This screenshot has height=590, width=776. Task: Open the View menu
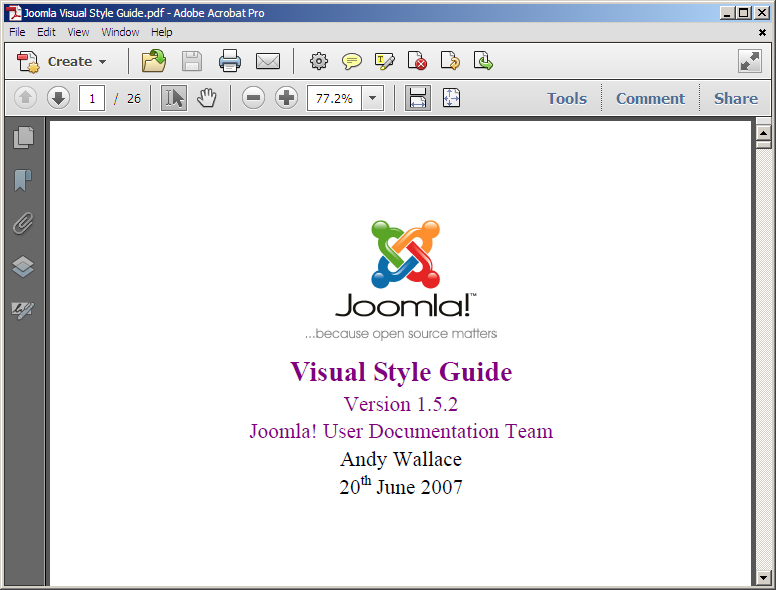click(78, 32)
